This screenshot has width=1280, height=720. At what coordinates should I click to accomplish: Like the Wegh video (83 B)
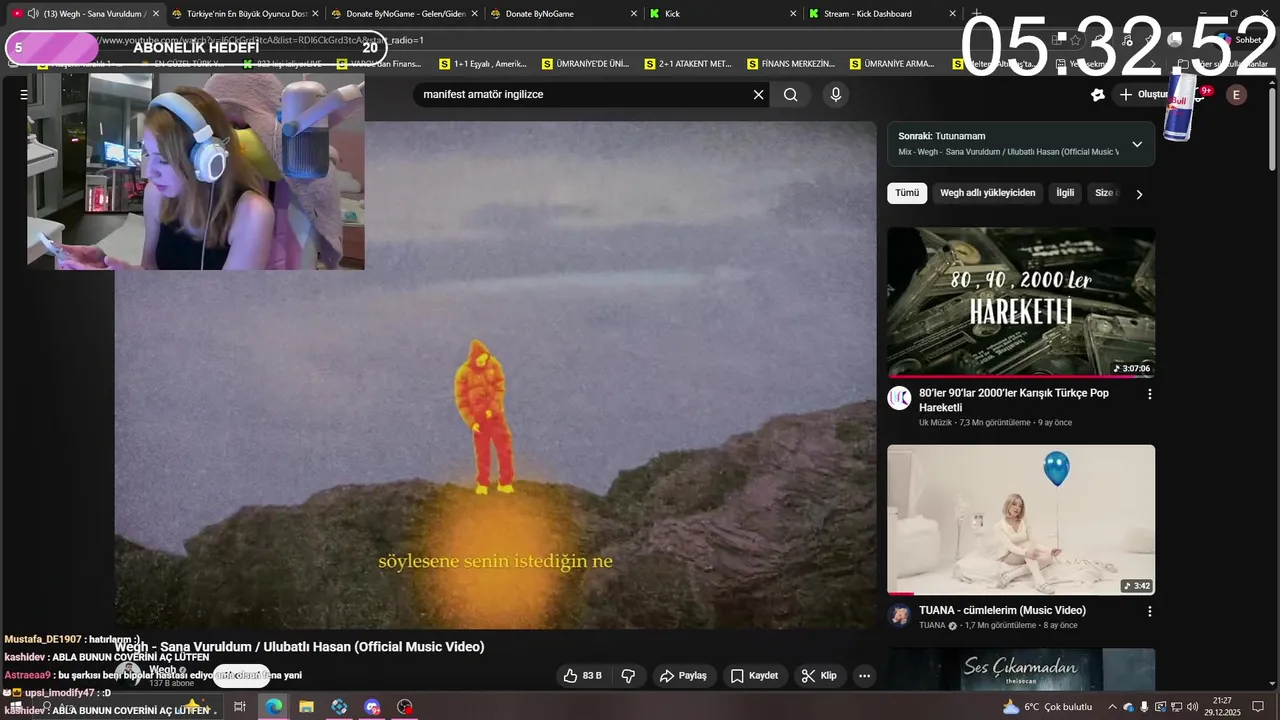582,676
